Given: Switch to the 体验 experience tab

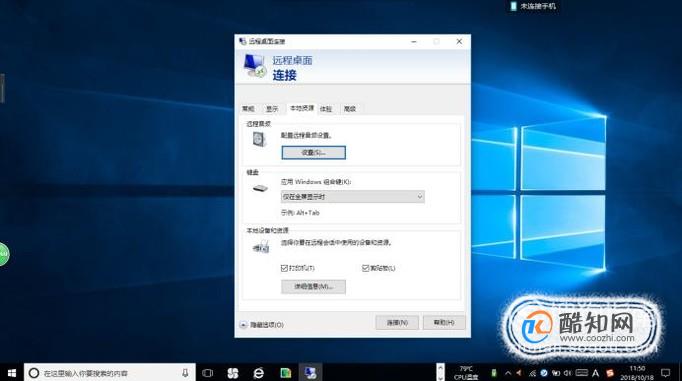Looking at the screenshot, I should tap(326, 109).
